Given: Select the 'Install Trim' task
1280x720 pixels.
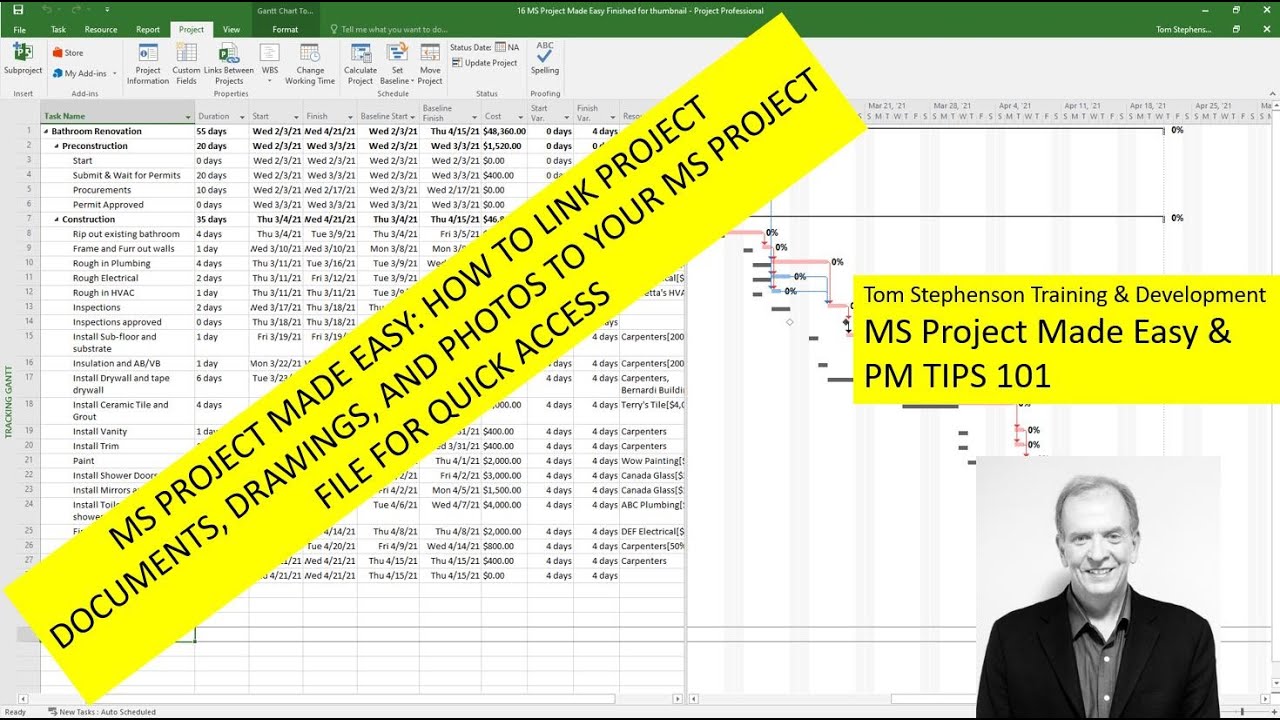Looking at the screenshot, I should 95,446.
